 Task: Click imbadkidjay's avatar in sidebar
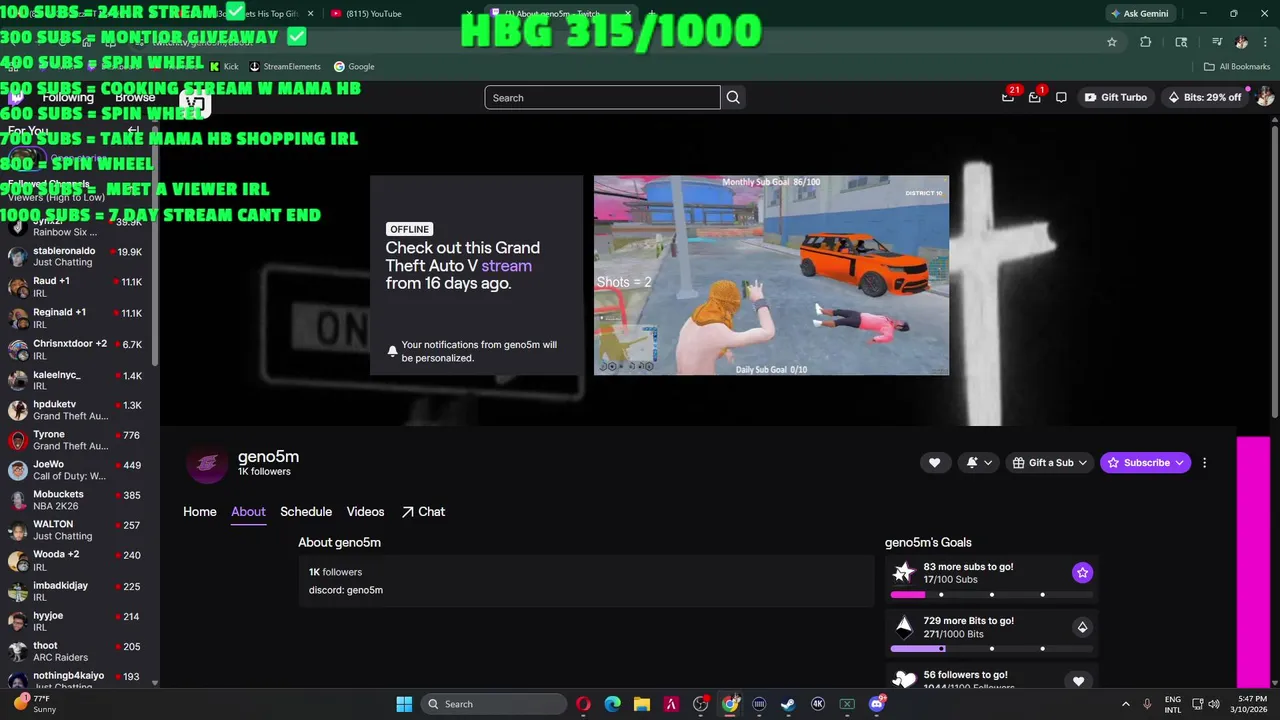coord(17,591)
